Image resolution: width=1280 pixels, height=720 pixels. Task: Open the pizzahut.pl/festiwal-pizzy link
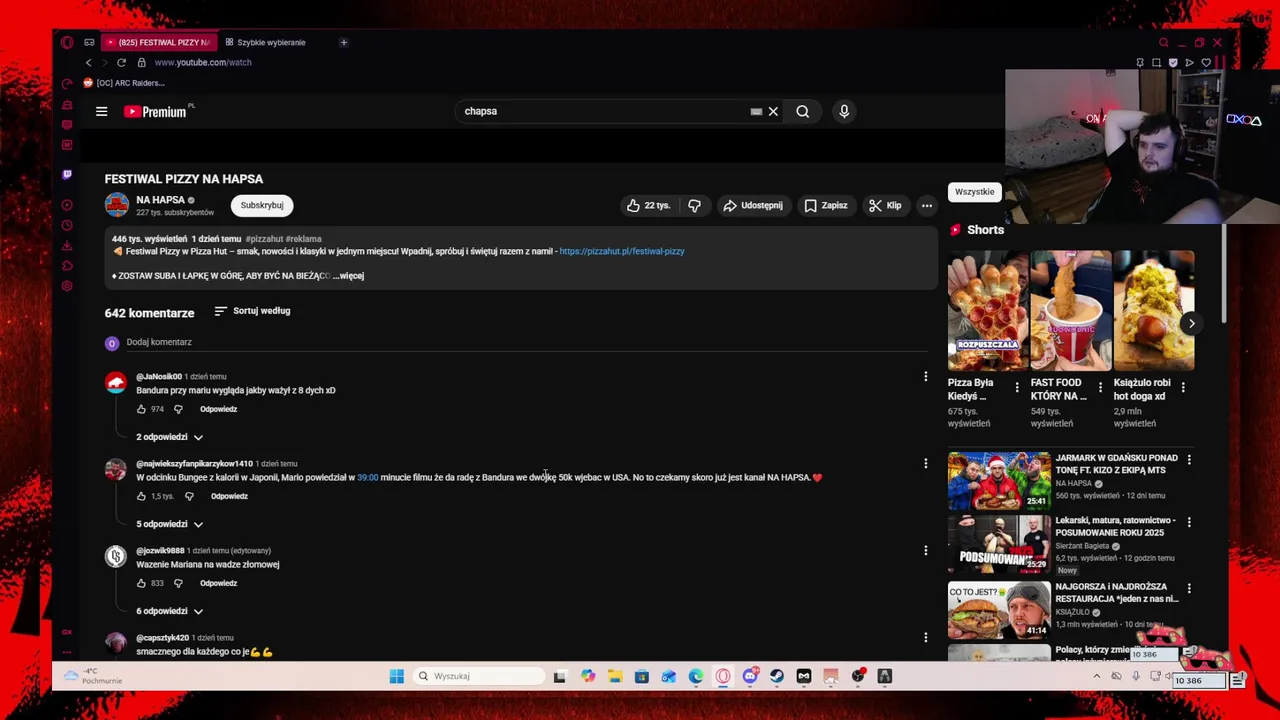point(622,251)
